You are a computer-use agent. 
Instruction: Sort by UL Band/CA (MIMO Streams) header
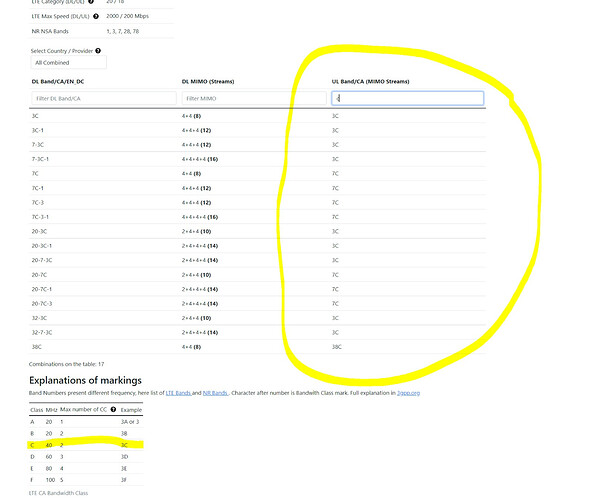point(371,81)
